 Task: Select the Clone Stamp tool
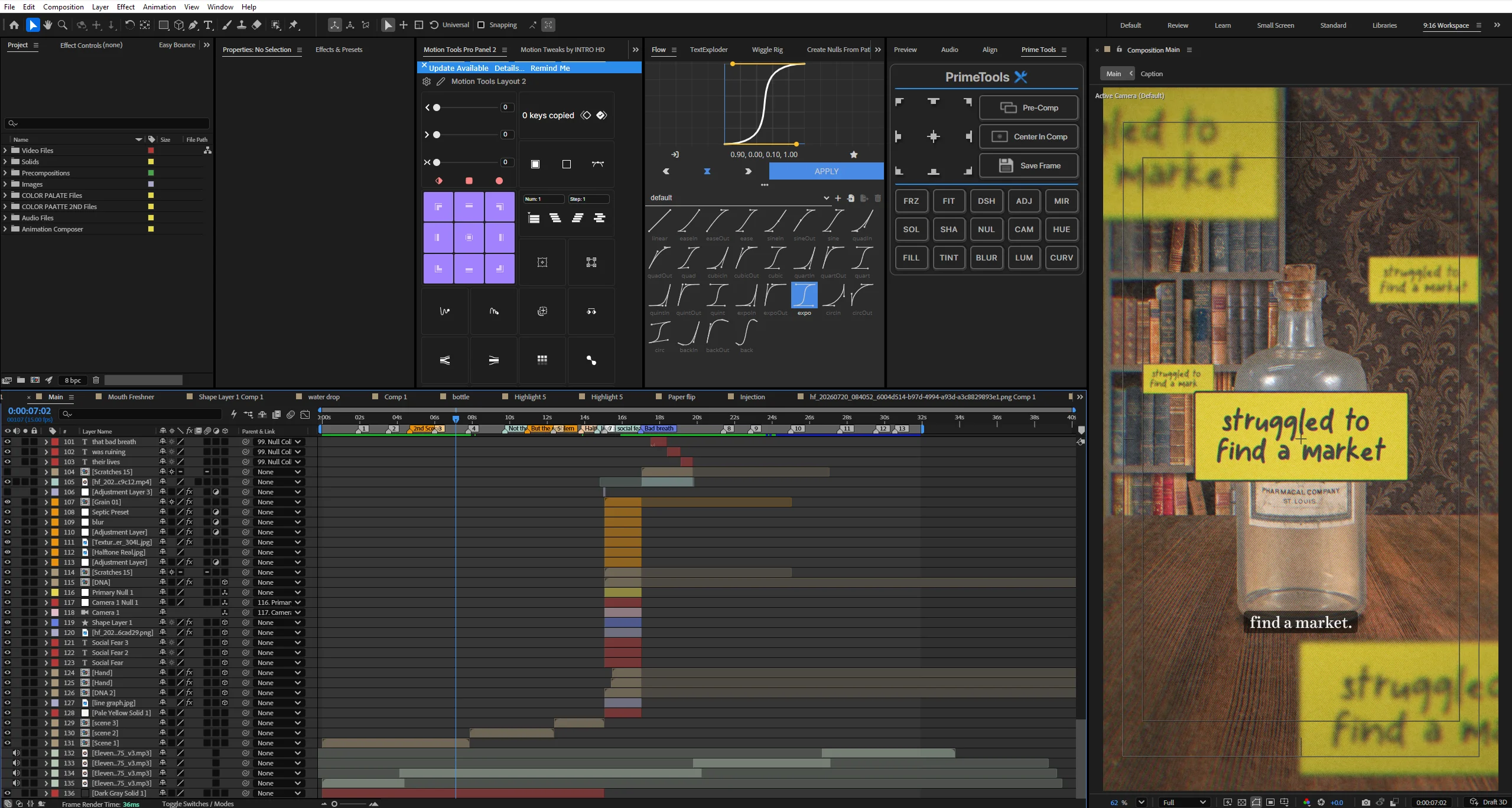[242, 25]
